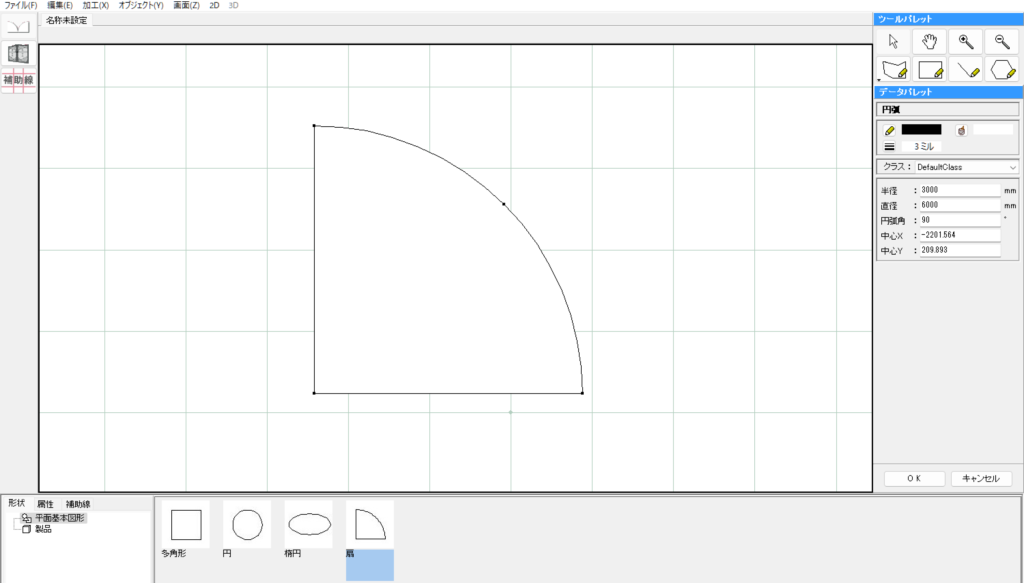Toggle 2D view mode
Image resolution: width=1024 pixels, height=583 pixels.
[x=214, y=6]
